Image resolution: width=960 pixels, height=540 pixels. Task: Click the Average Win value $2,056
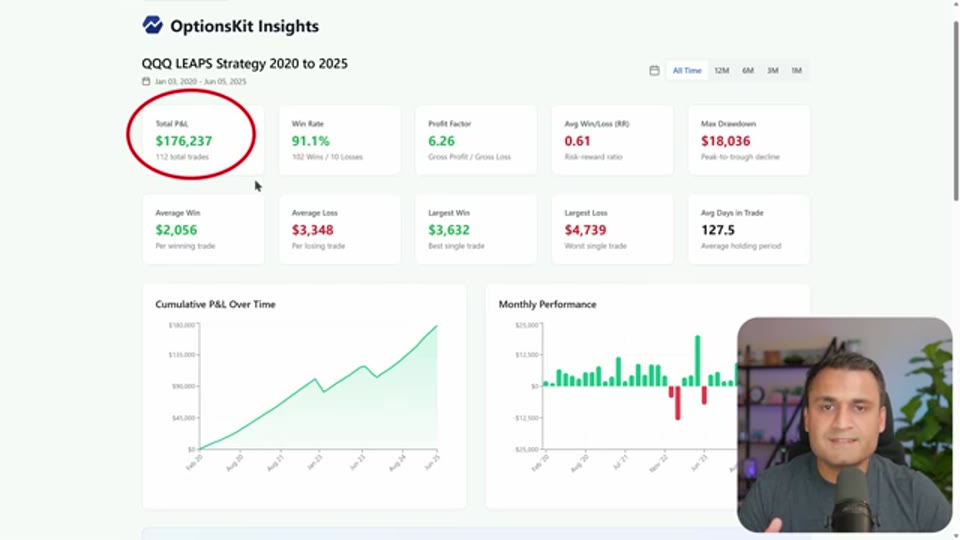click(x=176, y=230)
